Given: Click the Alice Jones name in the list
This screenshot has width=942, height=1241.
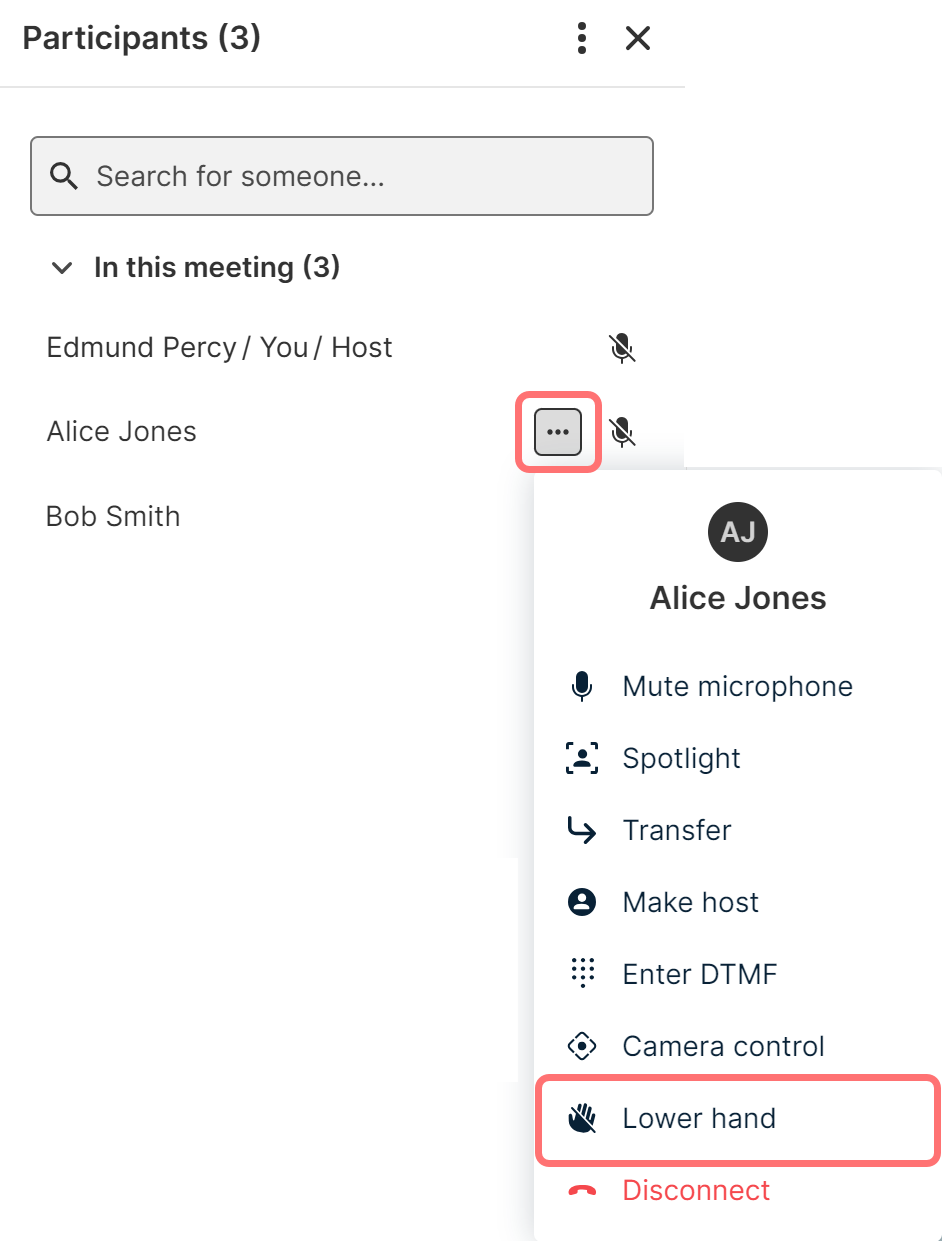Looking at the screenshot, I should click(122, 432).
